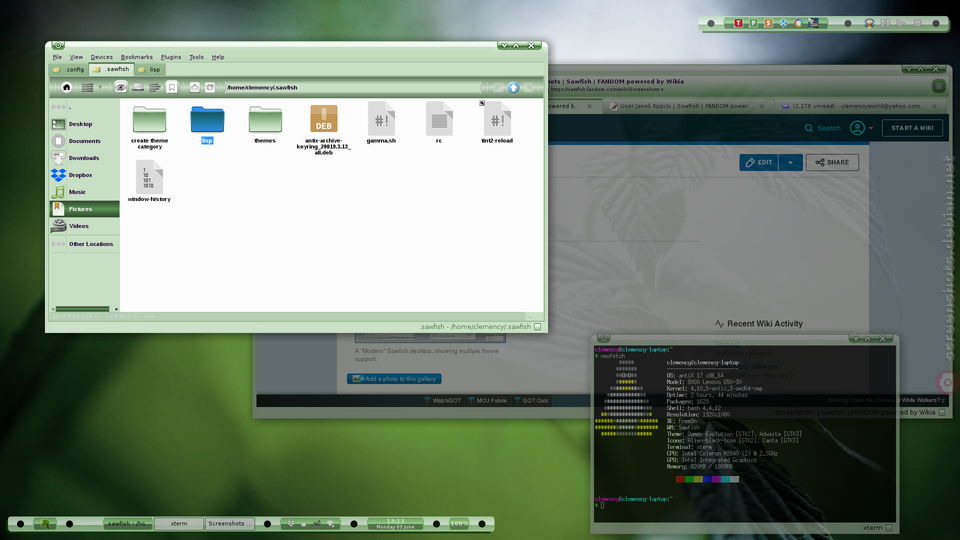This screenshot has width=960, height=540.
Task: Switch to the lisp tab
Action: (149, 70)
